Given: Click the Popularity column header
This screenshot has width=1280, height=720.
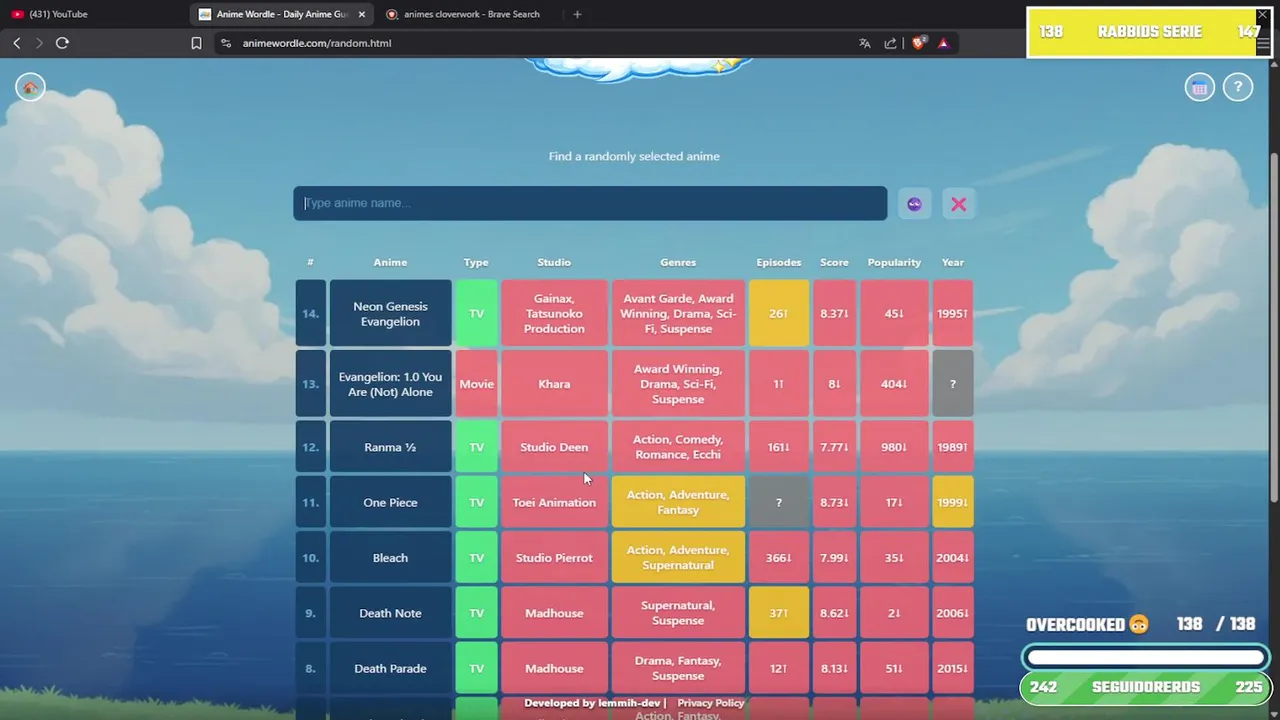Looking at the screenshot, I should pyautogui.click(x=894, y=262).
